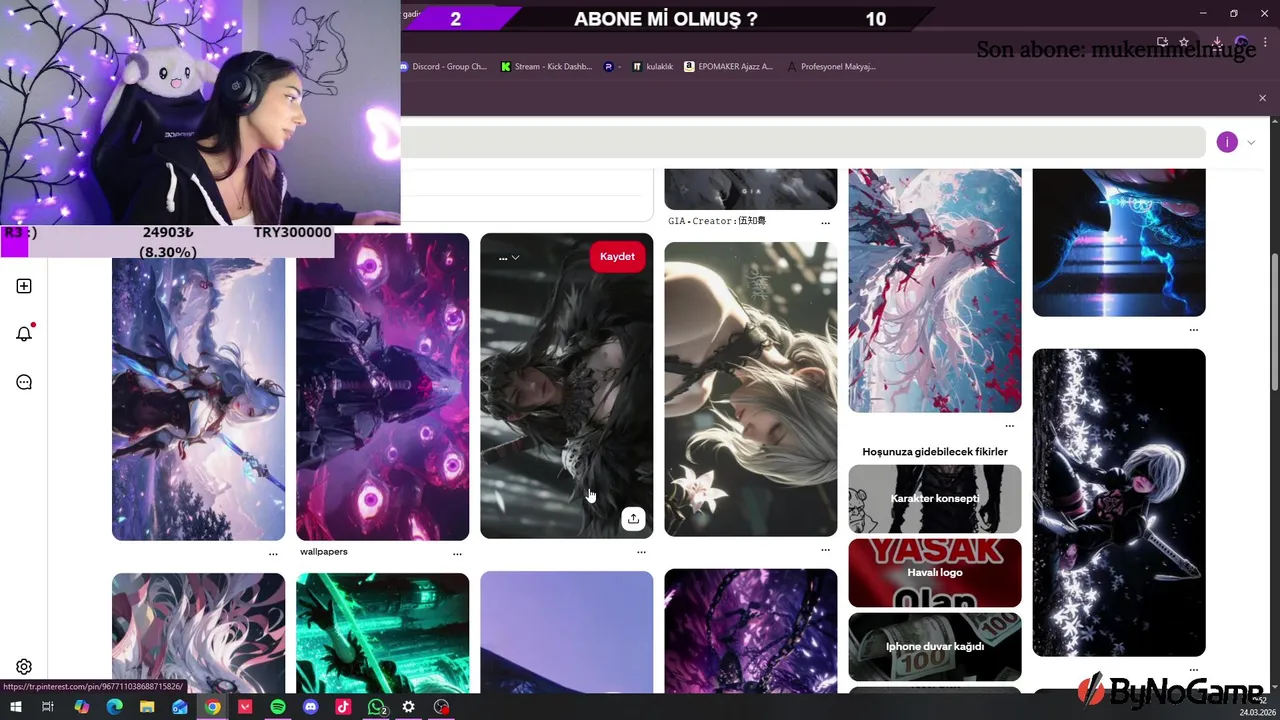Click the share icon on the hovered pin
This screenshot has height=720, width=1280.
coord(633,518)
